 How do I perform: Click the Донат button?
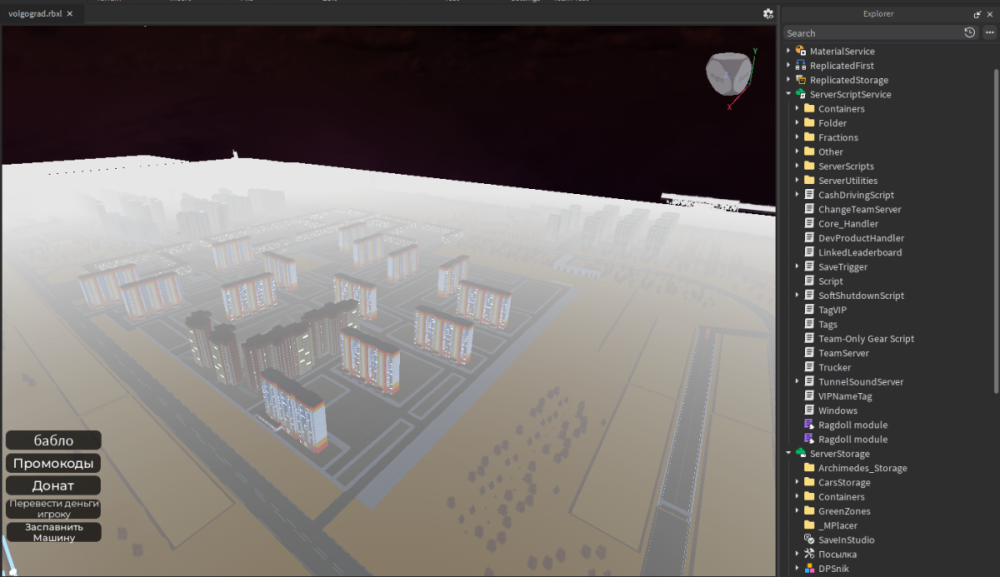54,485
